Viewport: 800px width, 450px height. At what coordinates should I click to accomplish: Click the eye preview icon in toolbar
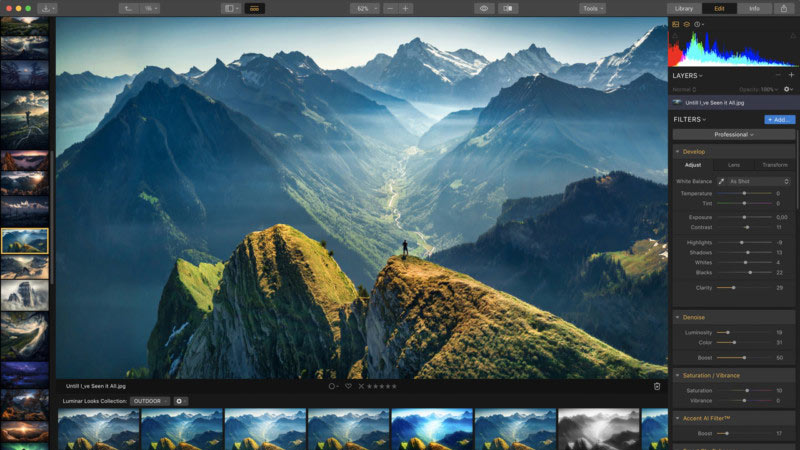483,8
